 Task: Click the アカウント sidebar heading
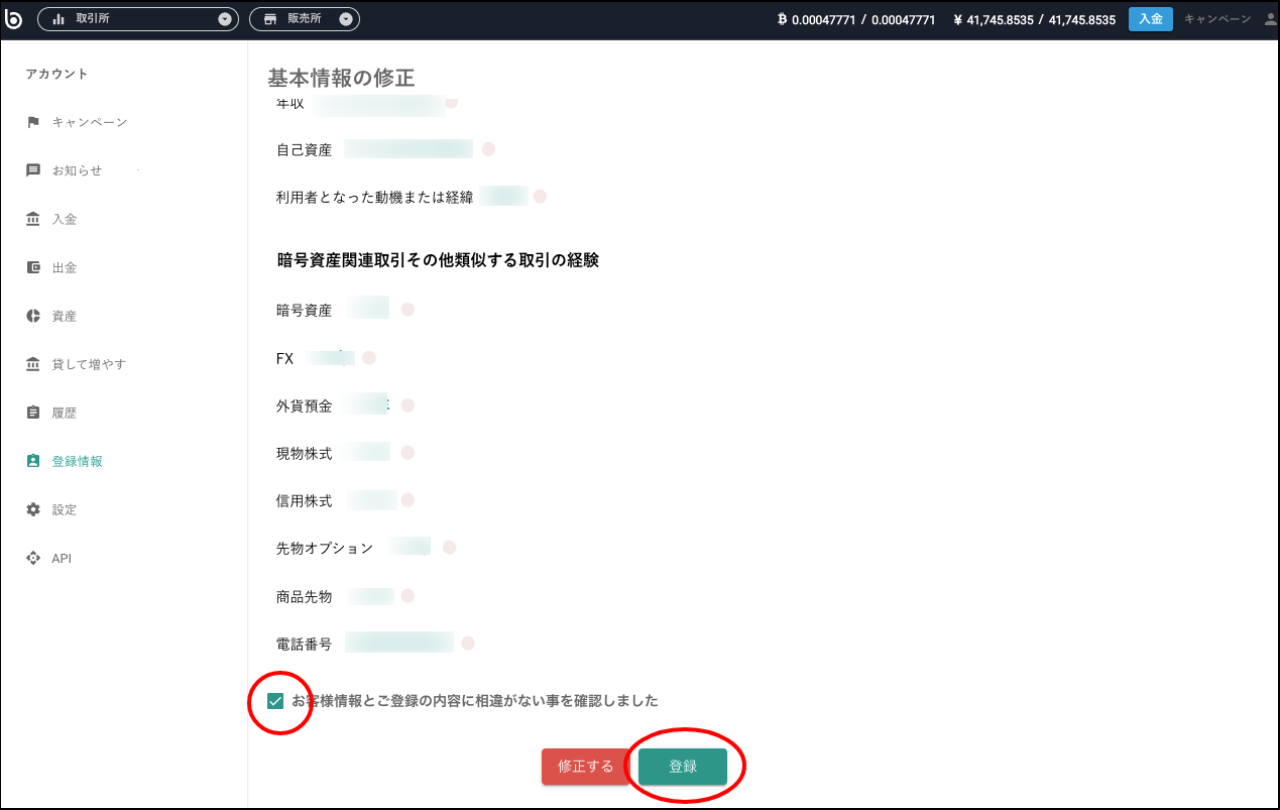click(57, 74)
